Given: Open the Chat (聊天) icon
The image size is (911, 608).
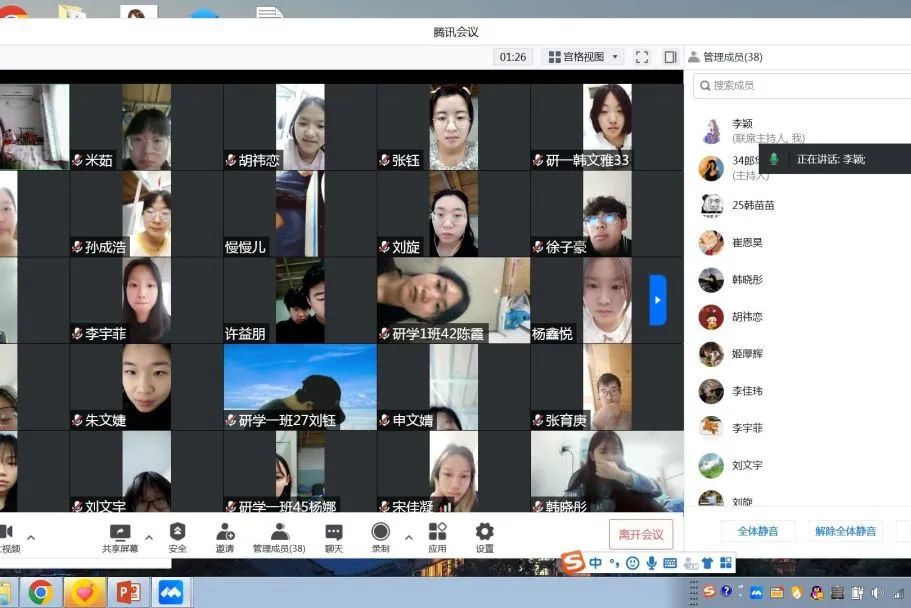Looking at the screenshot, I should click(334, 537).
